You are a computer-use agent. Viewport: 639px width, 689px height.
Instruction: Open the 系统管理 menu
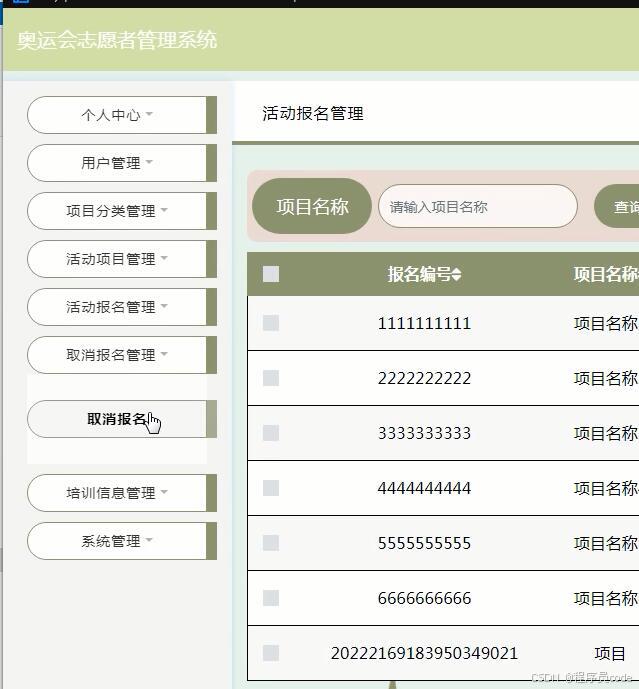coord(122,541)
